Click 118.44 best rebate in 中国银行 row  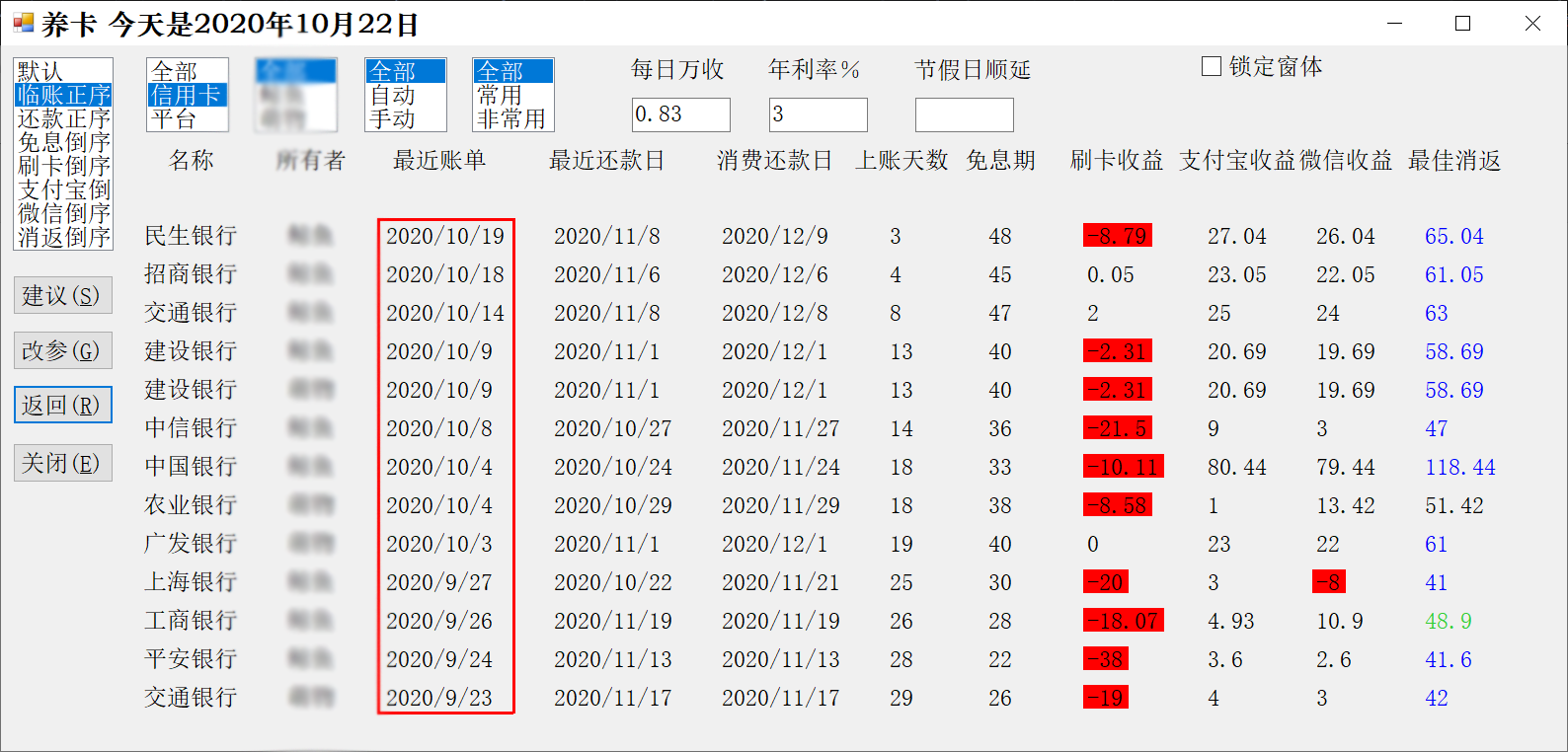pos(1460,467)
